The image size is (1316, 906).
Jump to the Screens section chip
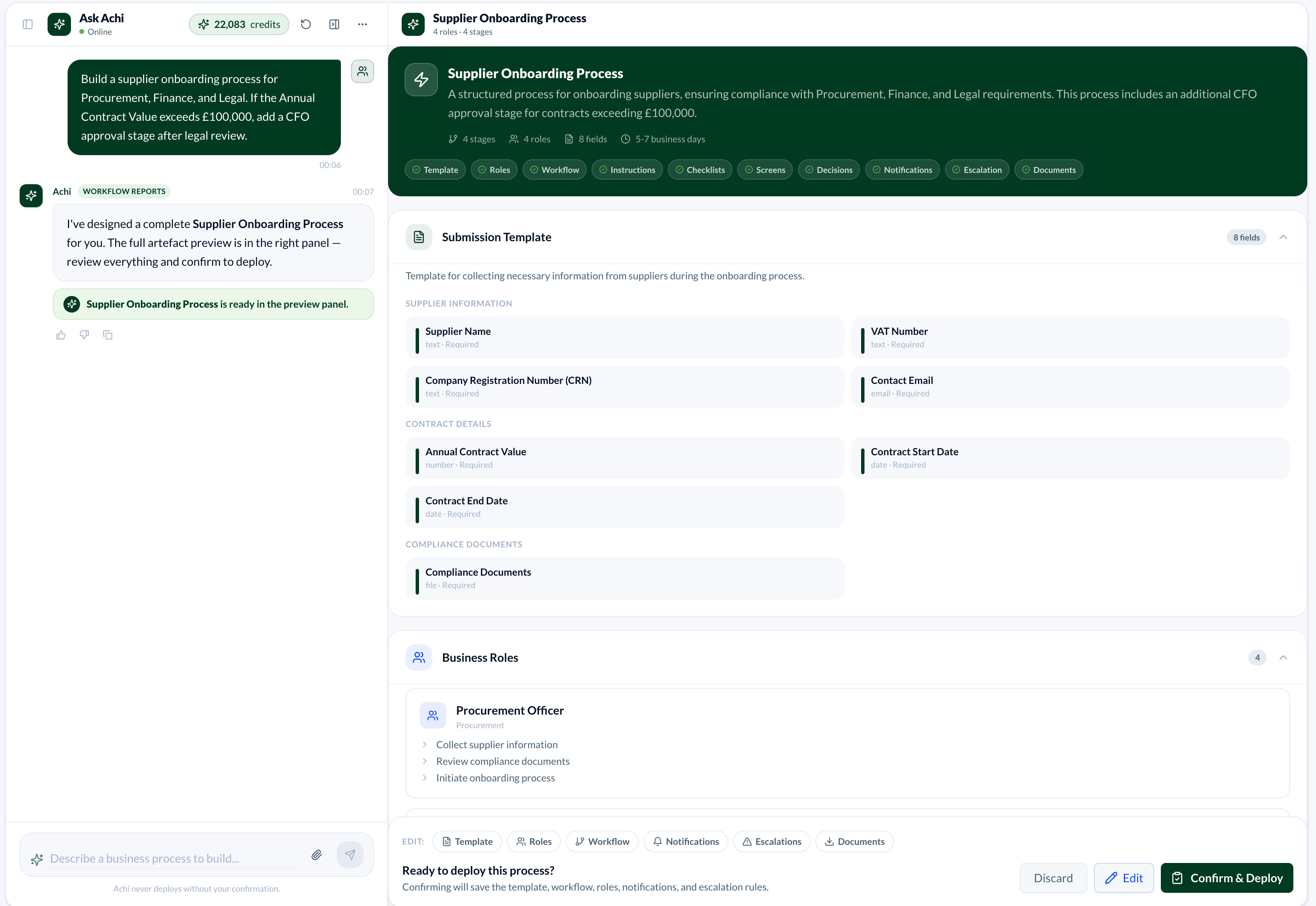(x=765, y=170)
